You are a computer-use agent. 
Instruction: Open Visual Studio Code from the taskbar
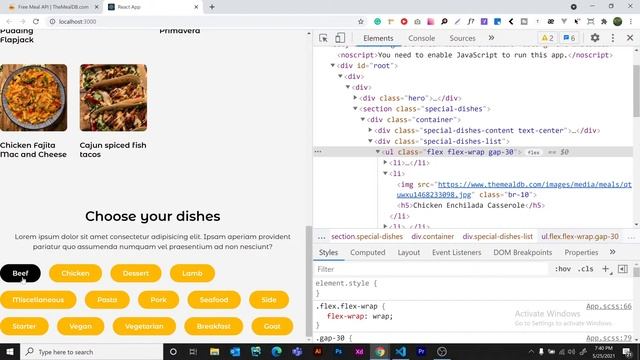(x=400, y=351)
